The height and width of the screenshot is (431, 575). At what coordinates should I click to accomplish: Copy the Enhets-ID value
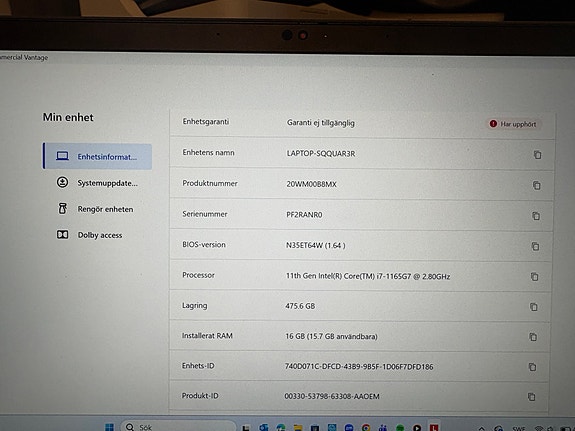(x=532, y=367)
